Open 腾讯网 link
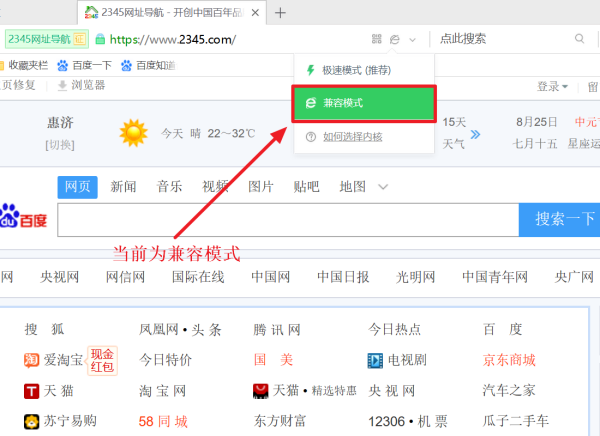The height and width of the screenshot is (436, 600). (277, 330)
